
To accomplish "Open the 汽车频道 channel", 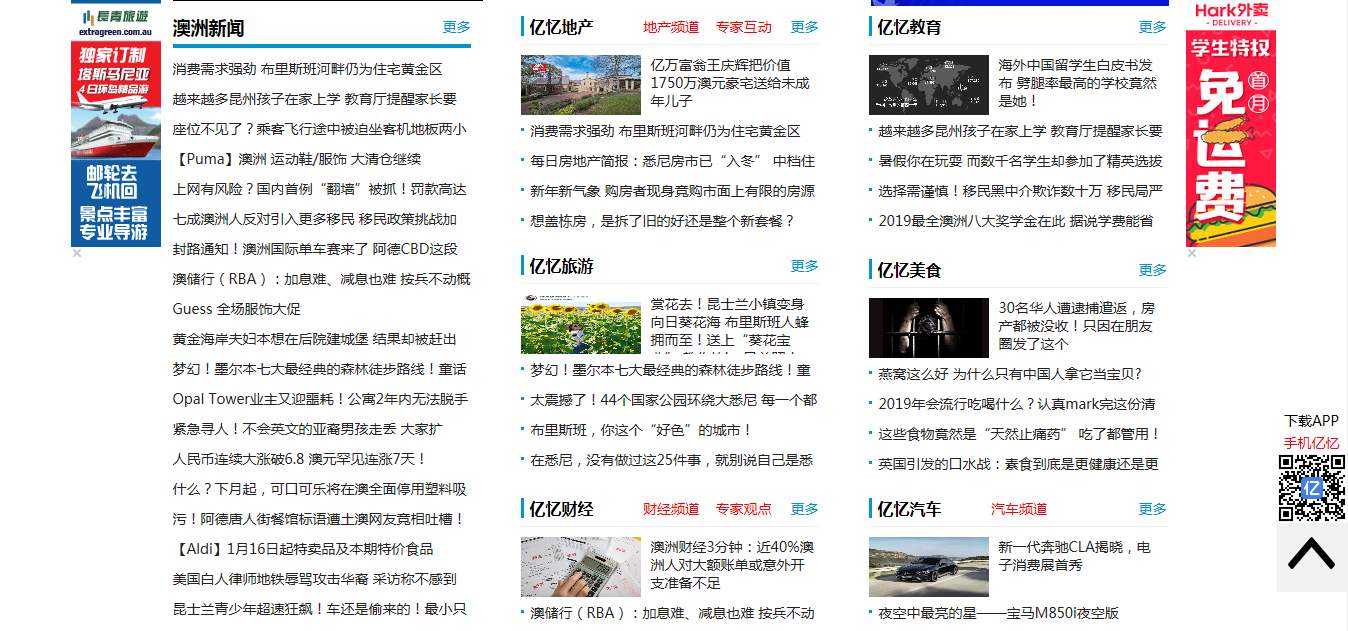I will point(1017,508).
